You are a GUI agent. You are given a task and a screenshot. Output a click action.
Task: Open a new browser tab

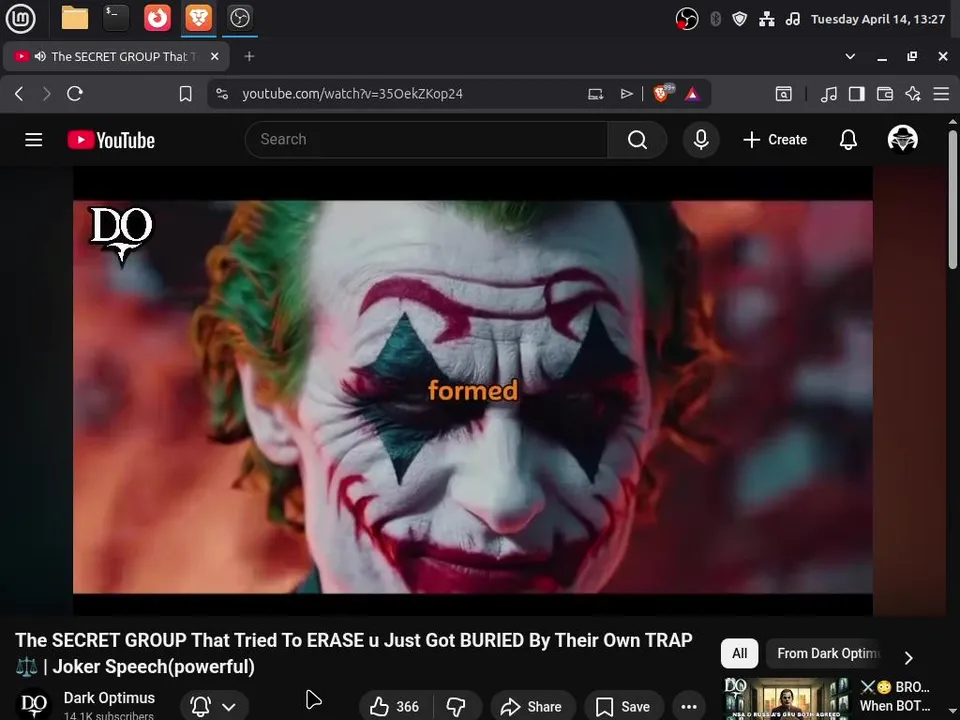click(x=249, y=56)
